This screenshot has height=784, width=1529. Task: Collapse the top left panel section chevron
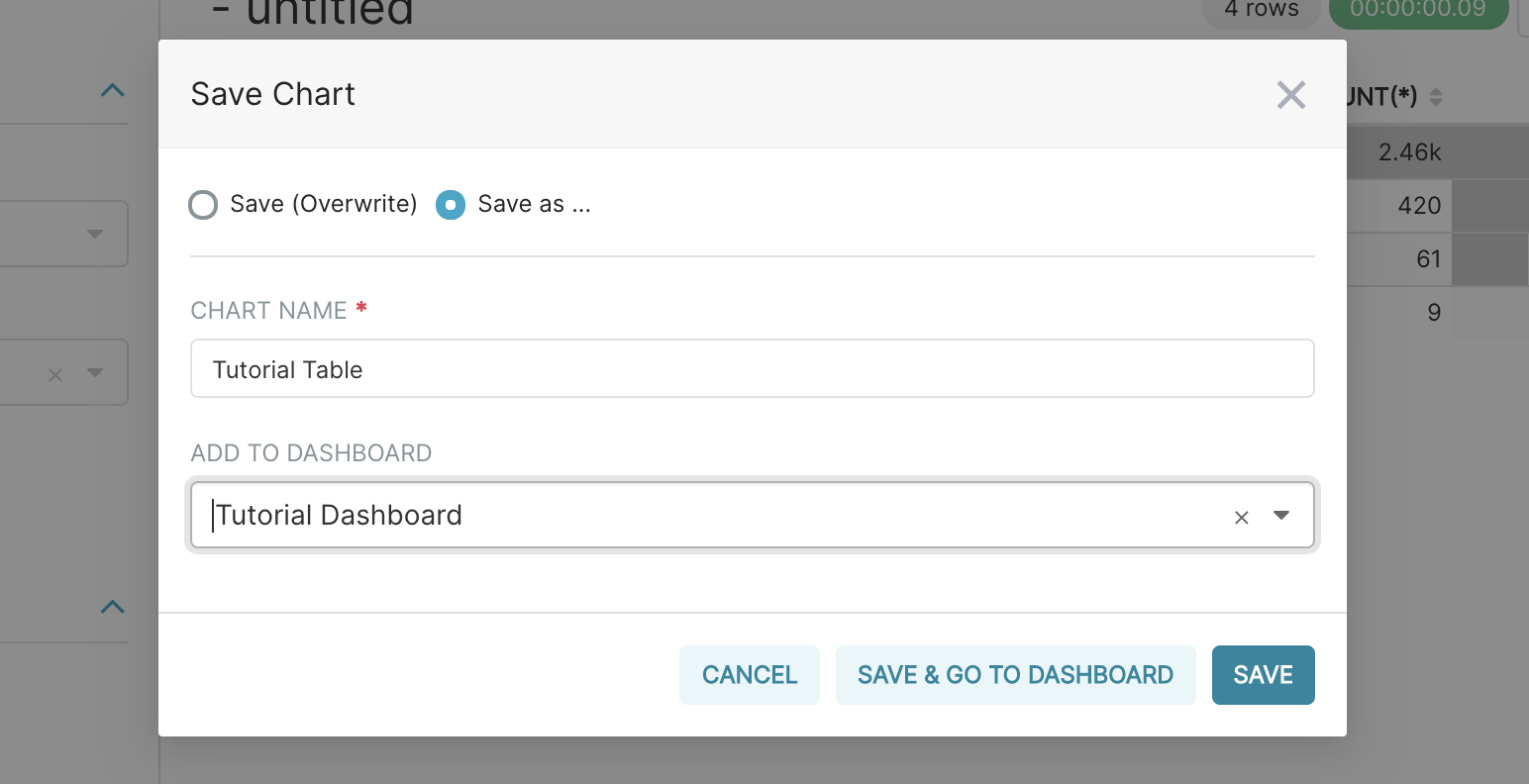point(113,91)
